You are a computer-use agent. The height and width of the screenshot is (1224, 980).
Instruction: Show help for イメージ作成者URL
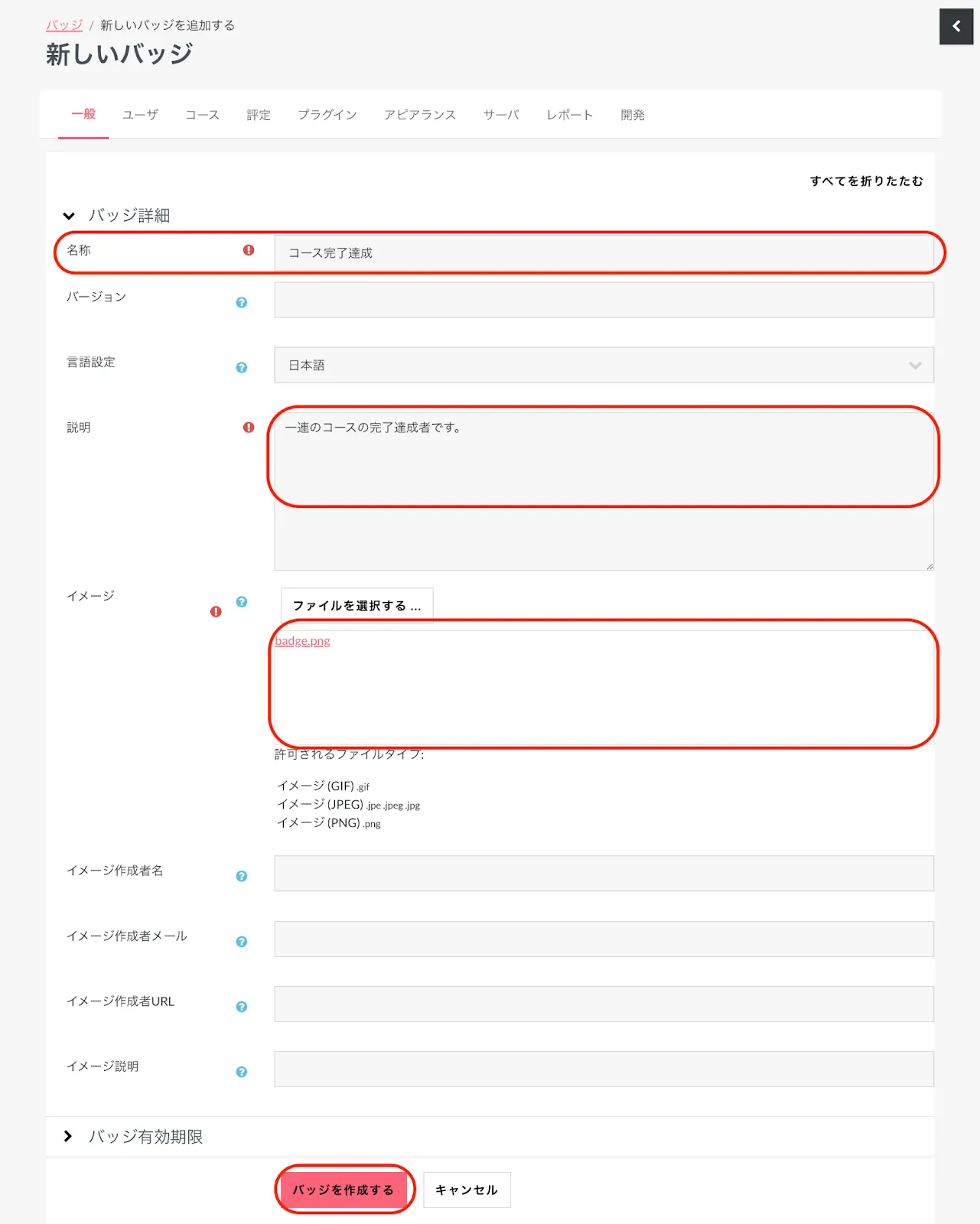242,1007
